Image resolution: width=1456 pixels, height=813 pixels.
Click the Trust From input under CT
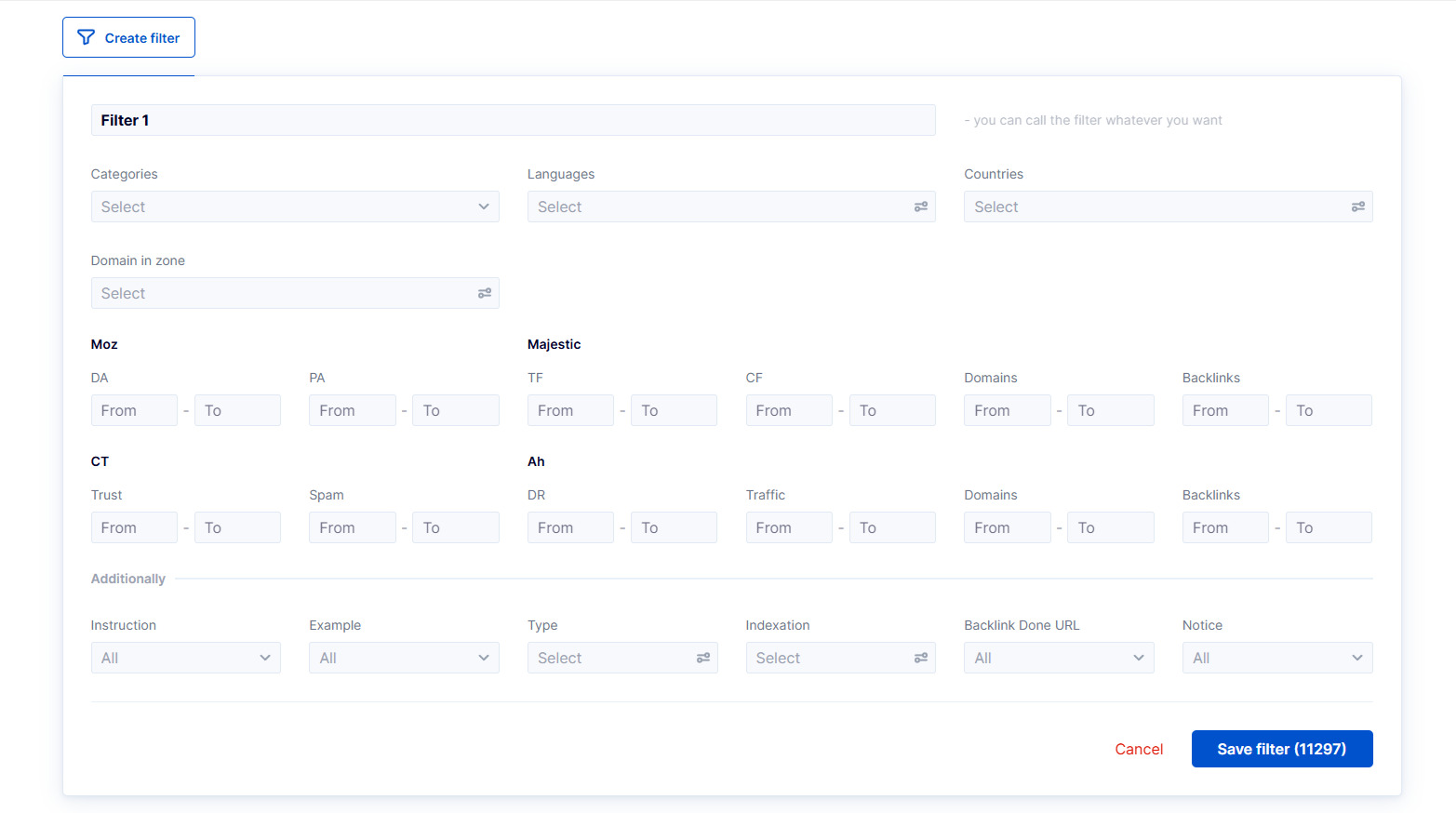coord(134,527)
